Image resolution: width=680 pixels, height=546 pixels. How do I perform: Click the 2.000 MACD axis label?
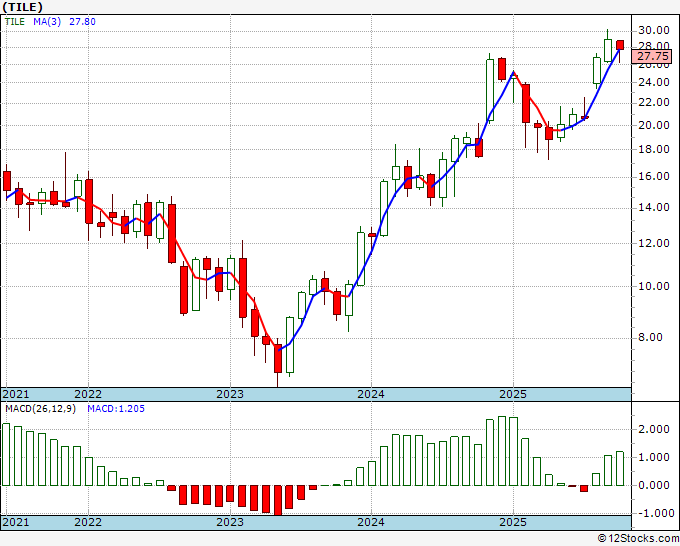tap(653, 429)
